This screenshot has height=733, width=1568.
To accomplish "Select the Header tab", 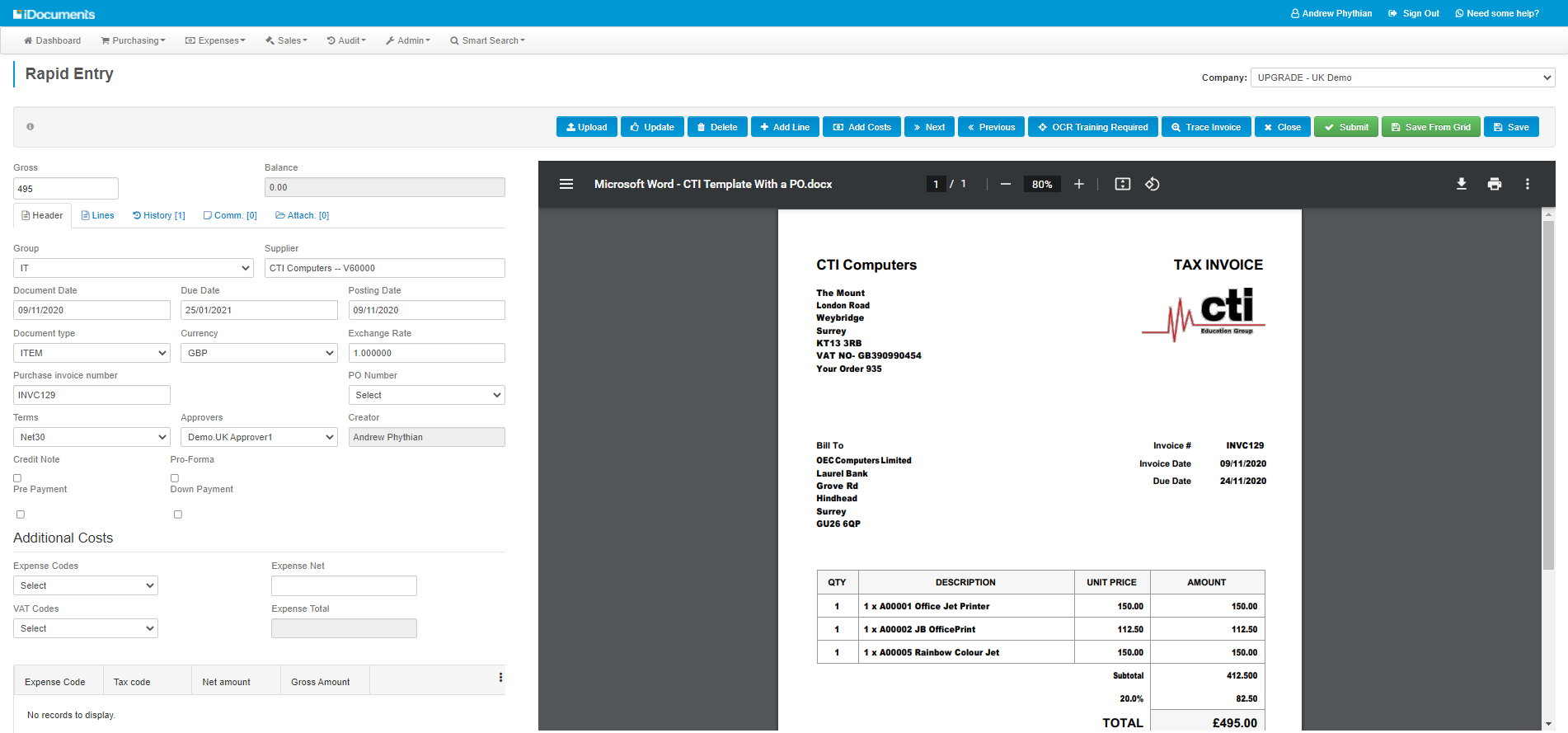I will pyautogui.click(x=42, y=215).
